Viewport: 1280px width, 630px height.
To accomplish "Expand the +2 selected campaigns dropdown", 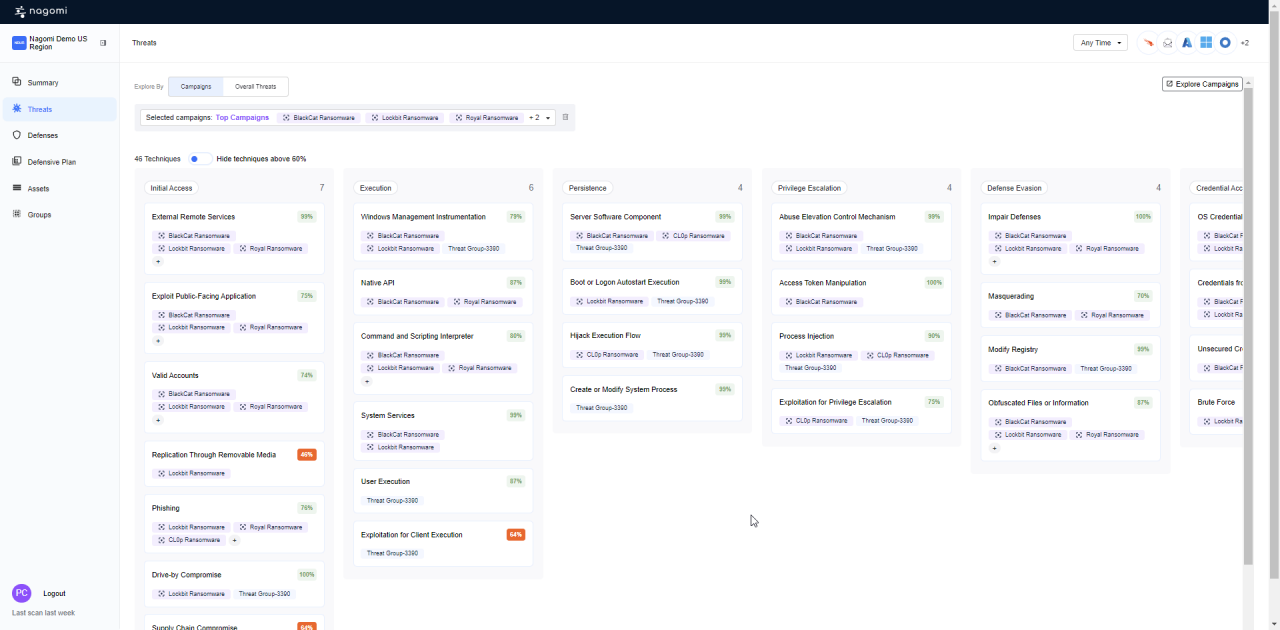I will 540,118.
